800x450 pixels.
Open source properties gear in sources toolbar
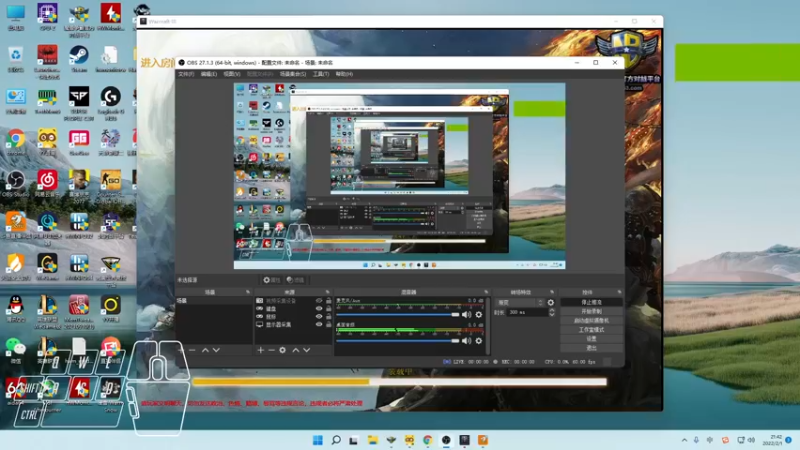(x=283, y=350)
